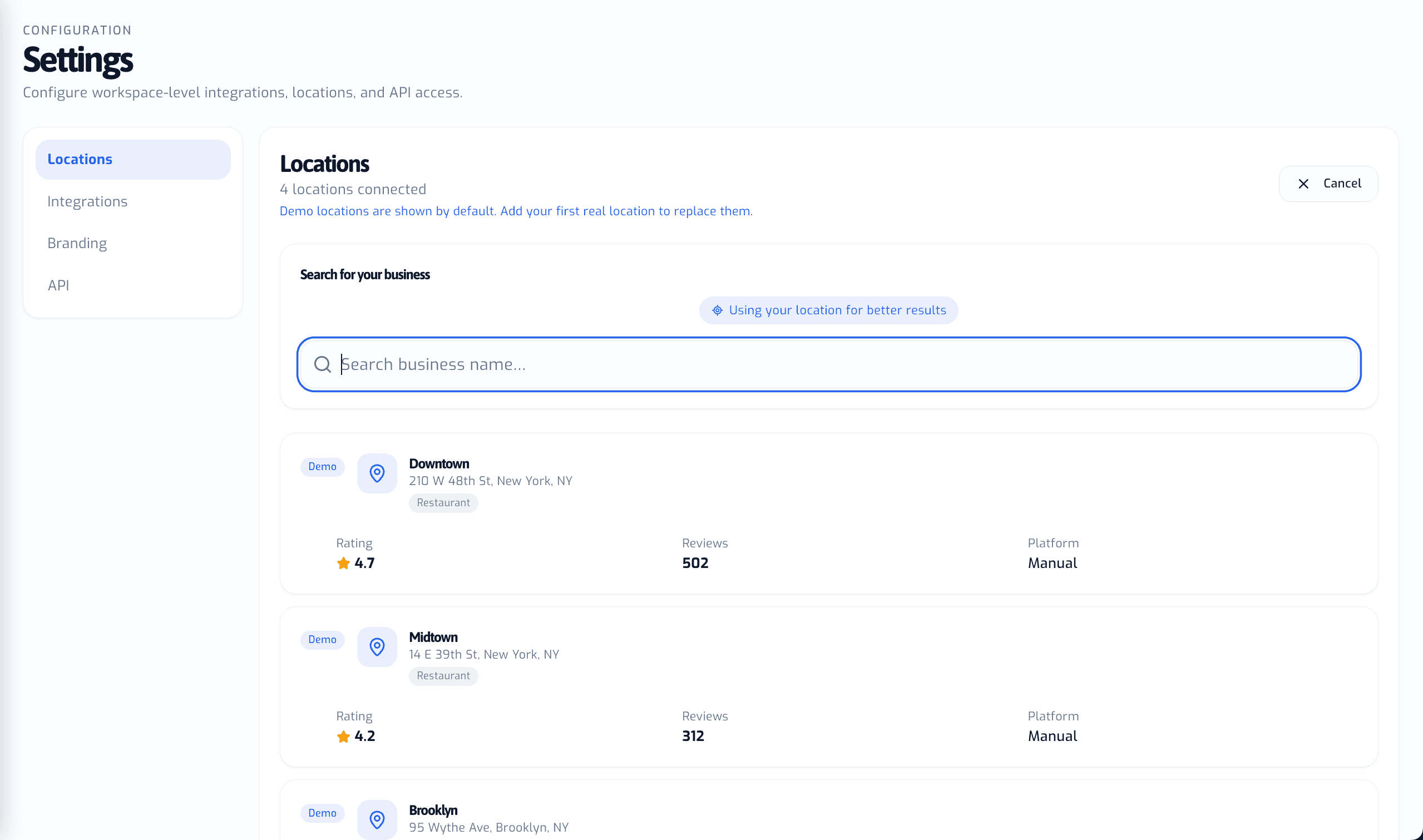Click the location crosshair icon
The height and width of the screenshot is (840, 1423).
[x=717, y=310]
